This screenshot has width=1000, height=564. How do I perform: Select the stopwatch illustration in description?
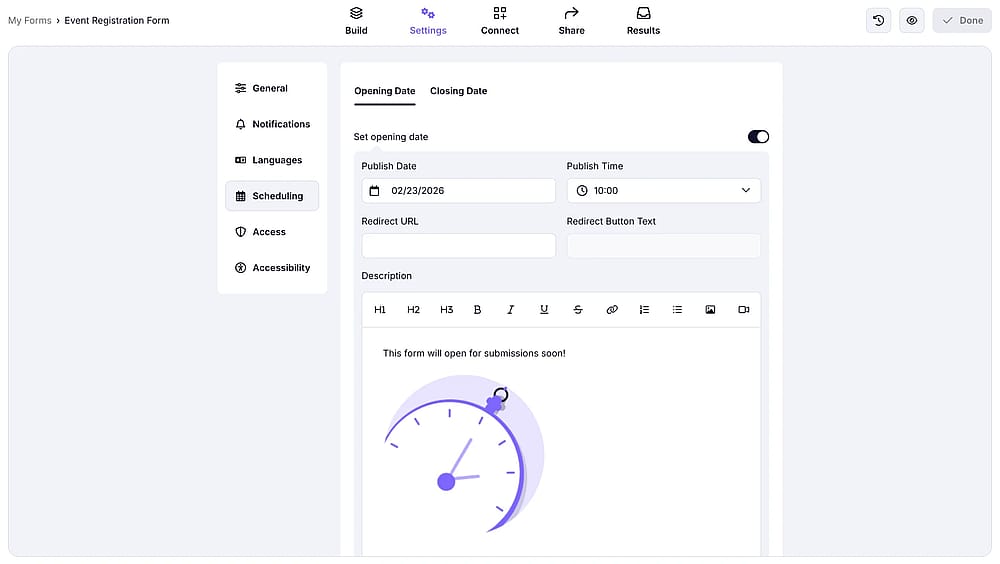(464, 454)
